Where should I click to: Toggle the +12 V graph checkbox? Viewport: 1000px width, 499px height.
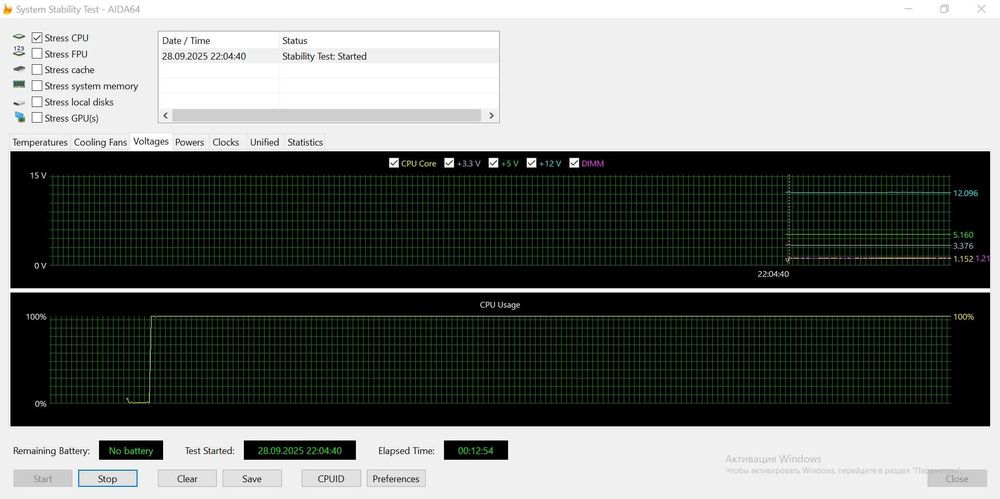[x=532, y=163]
